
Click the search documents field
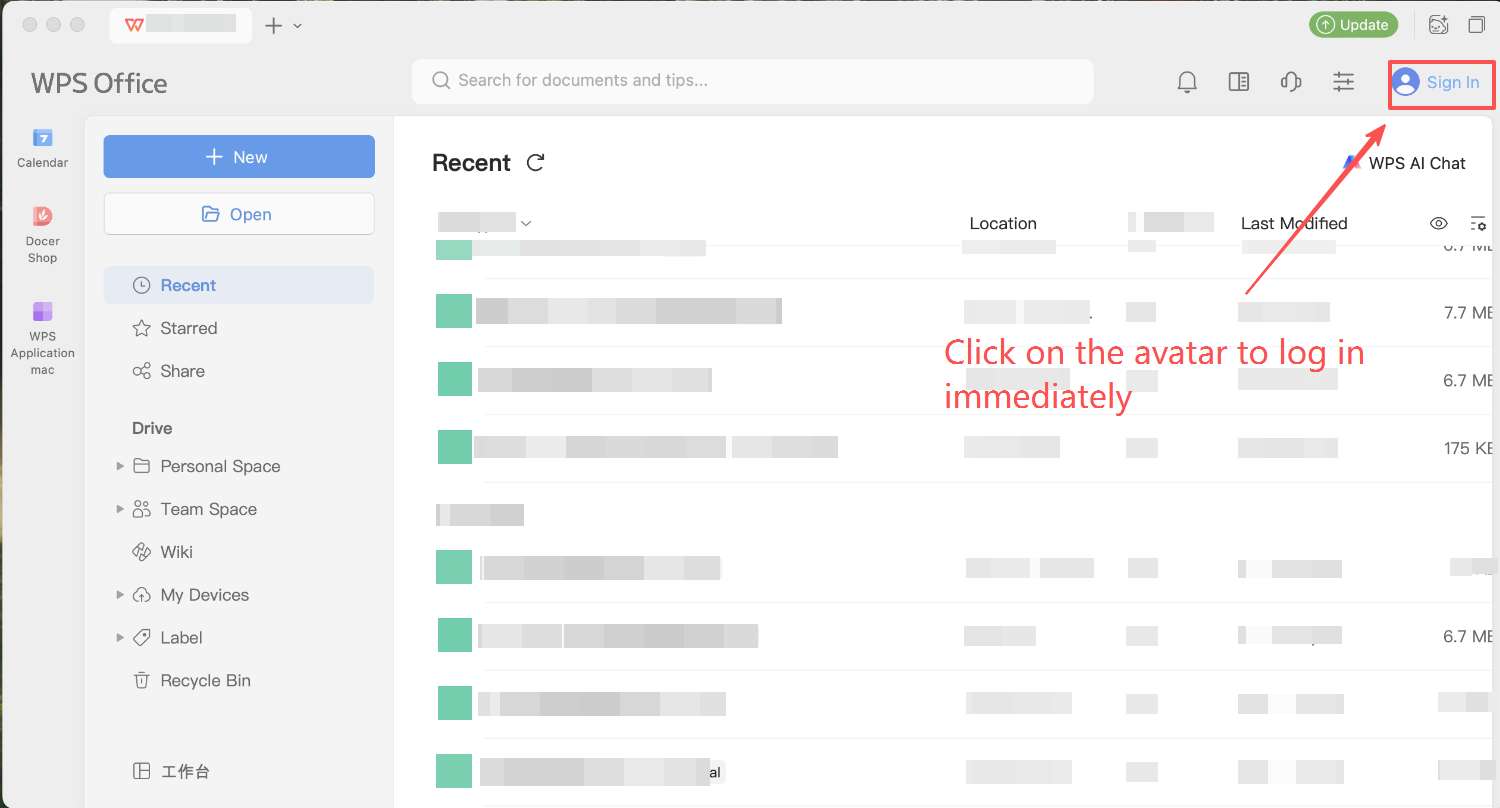point(752,80)
